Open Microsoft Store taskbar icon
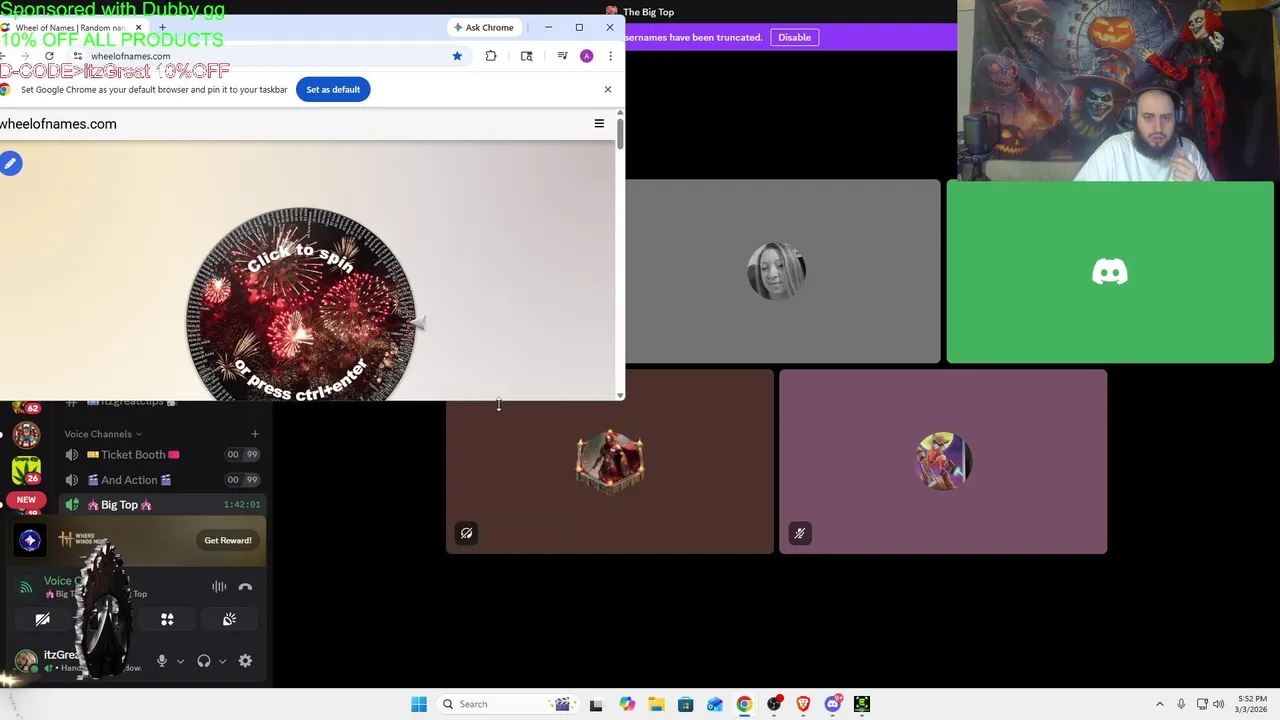Viewport: 1280px width, 720px height. [x=685, y=704]
